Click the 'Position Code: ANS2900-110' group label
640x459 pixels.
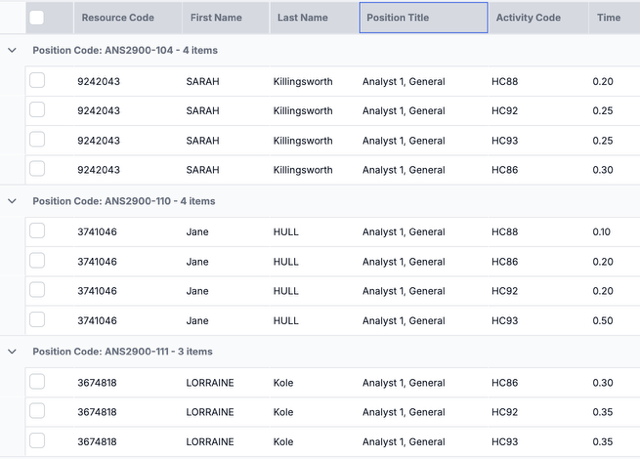[x=123, y=201]
